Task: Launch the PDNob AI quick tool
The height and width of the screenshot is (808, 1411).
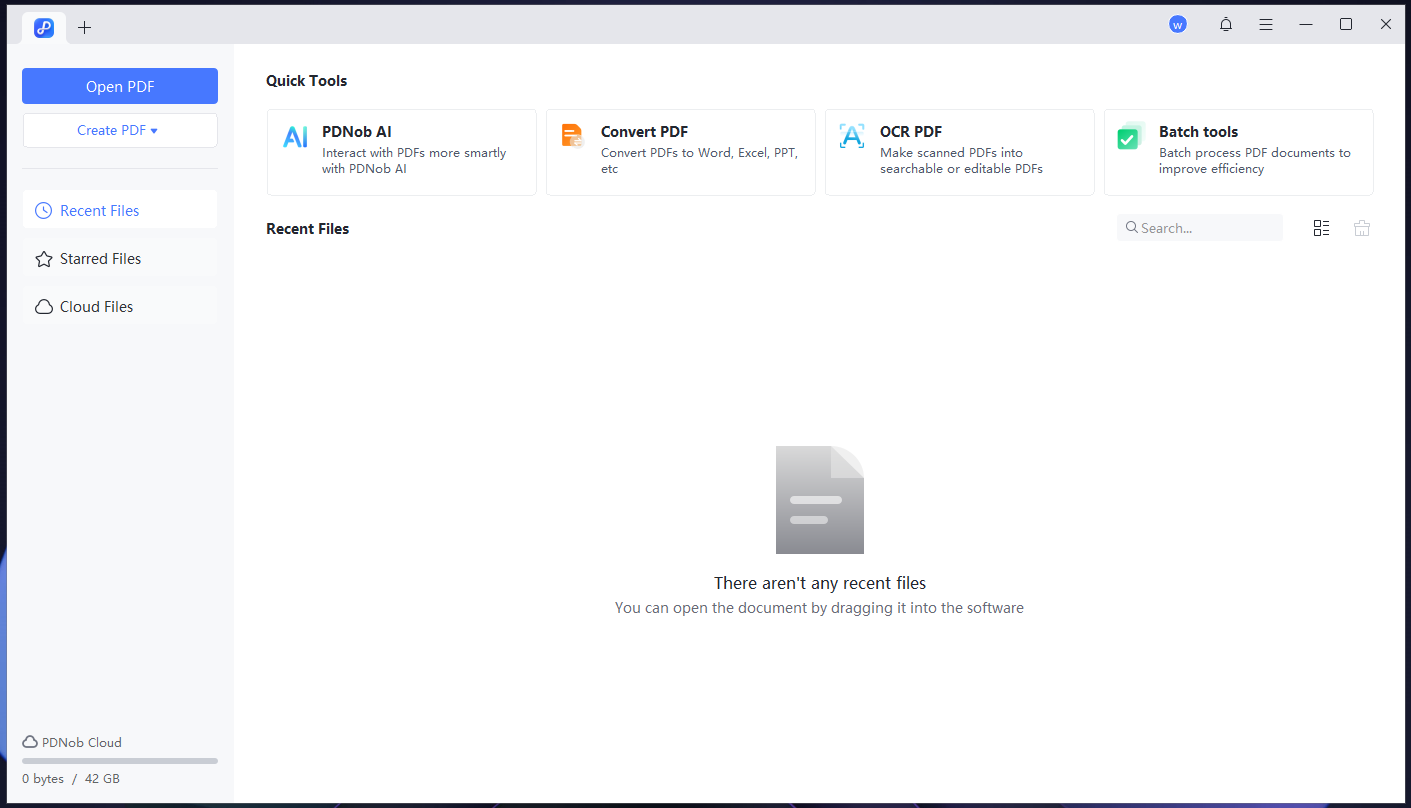Action: 402,152
